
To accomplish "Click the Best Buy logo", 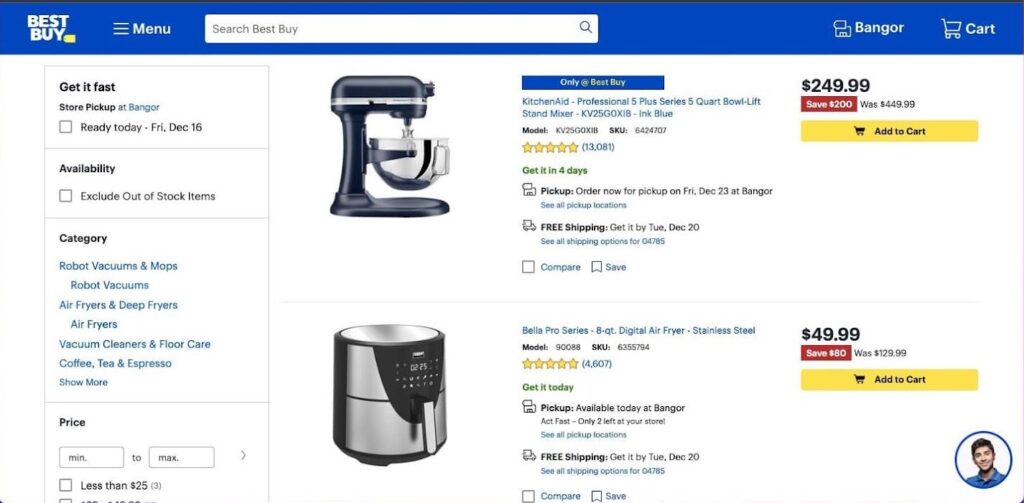I will click(x=51, y=29).
